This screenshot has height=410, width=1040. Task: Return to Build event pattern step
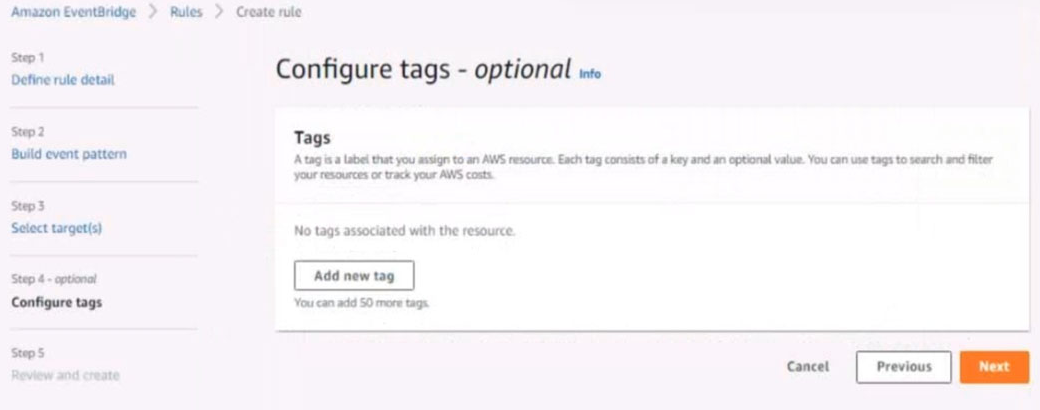point(69,154)
